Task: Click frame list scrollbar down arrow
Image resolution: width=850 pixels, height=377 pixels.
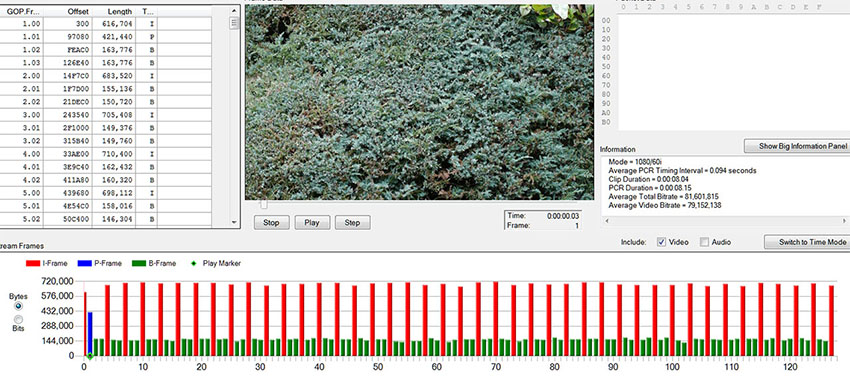Action: 234,222
